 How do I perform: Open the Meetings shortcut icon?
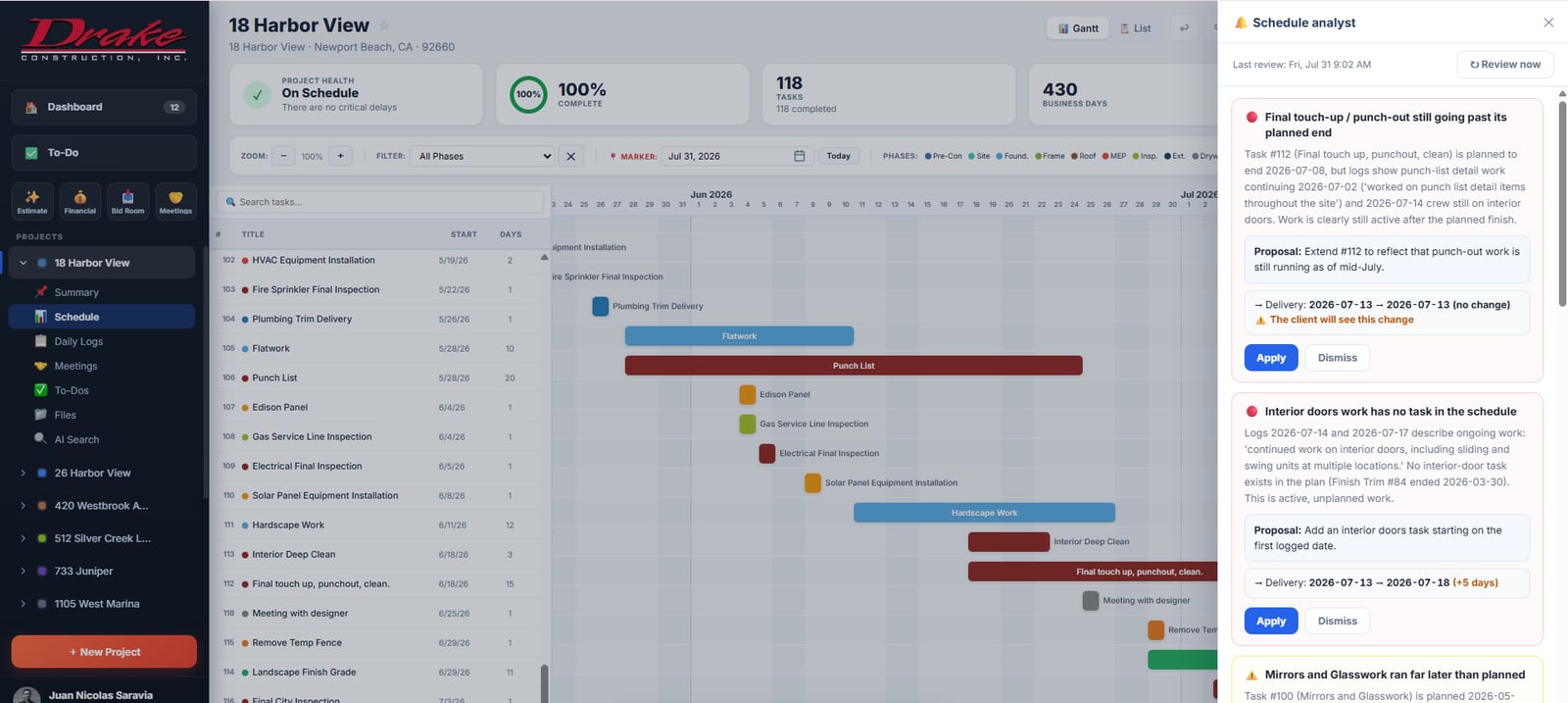(175, 201)
